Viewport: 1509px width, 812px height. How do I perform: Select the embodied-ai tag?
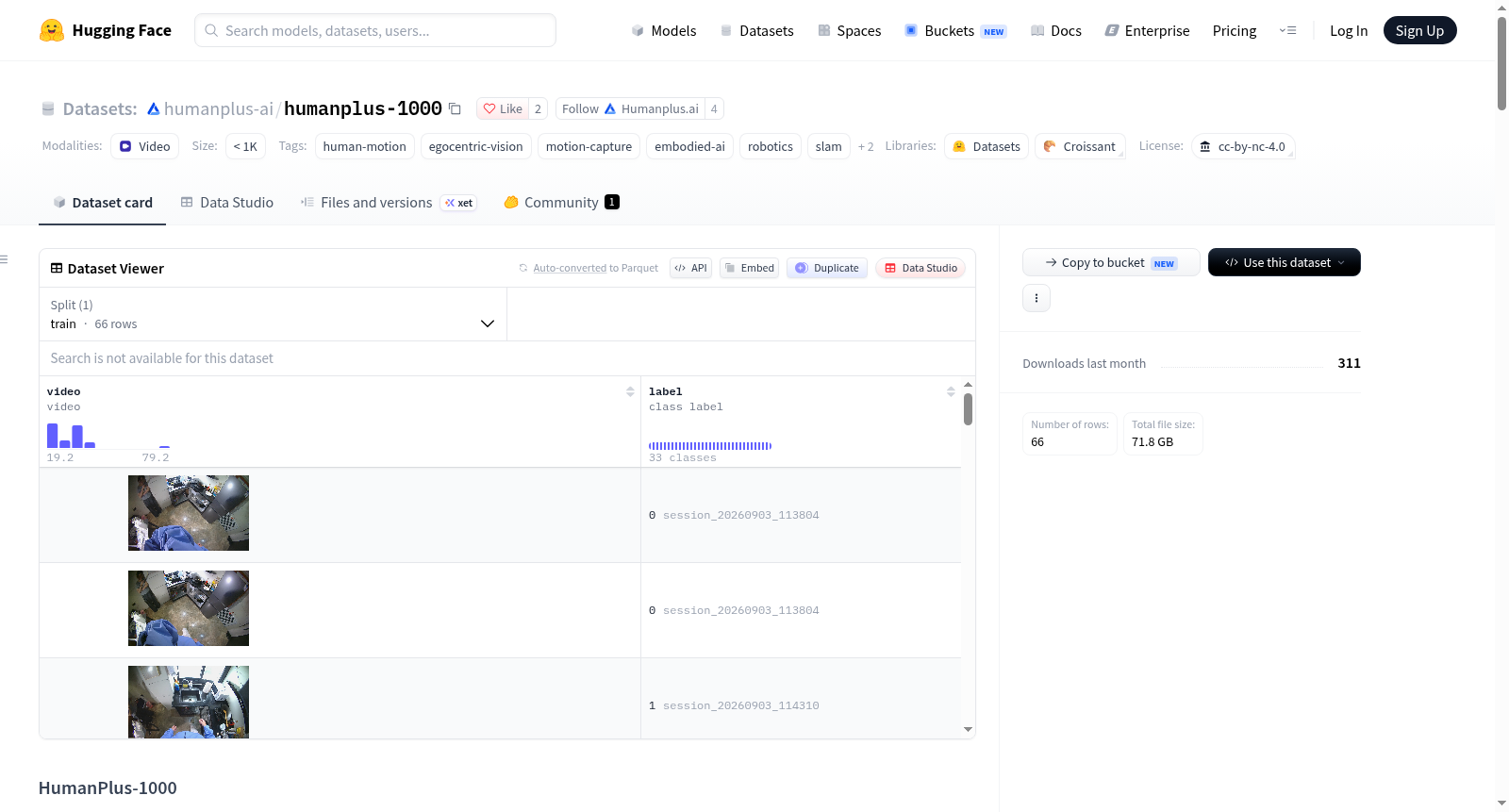point(690,146)
